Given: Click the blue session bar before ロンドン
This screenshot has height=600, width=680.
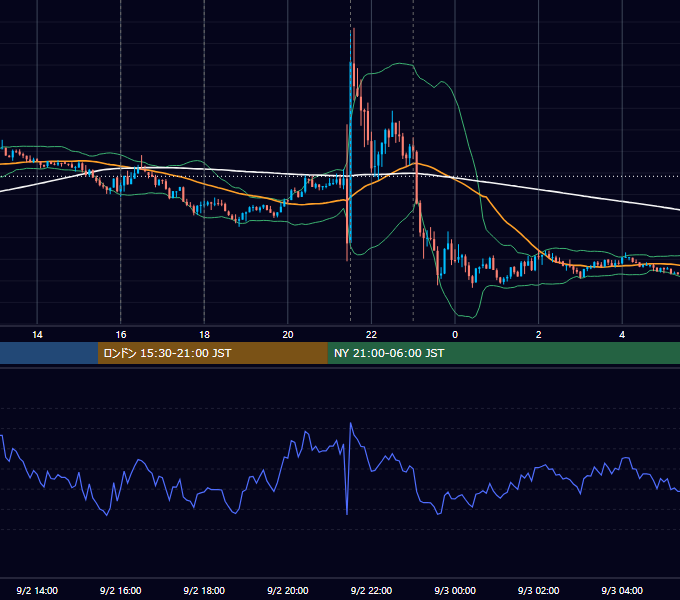Looking at the screenshot, I should point(49,353).
